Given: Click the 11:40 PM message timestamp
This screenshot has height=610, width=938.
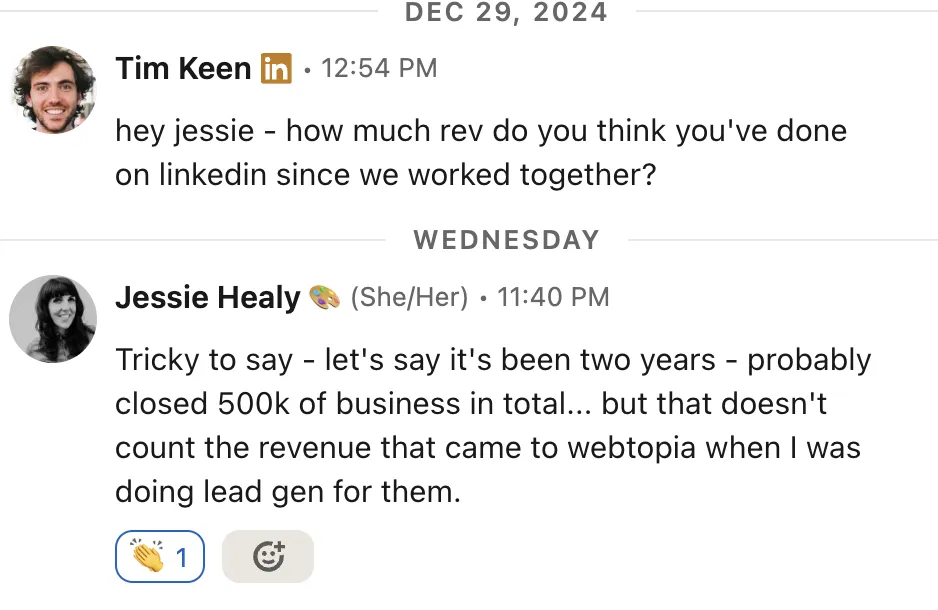Looking at the screenshot, I should click(552, 297).
